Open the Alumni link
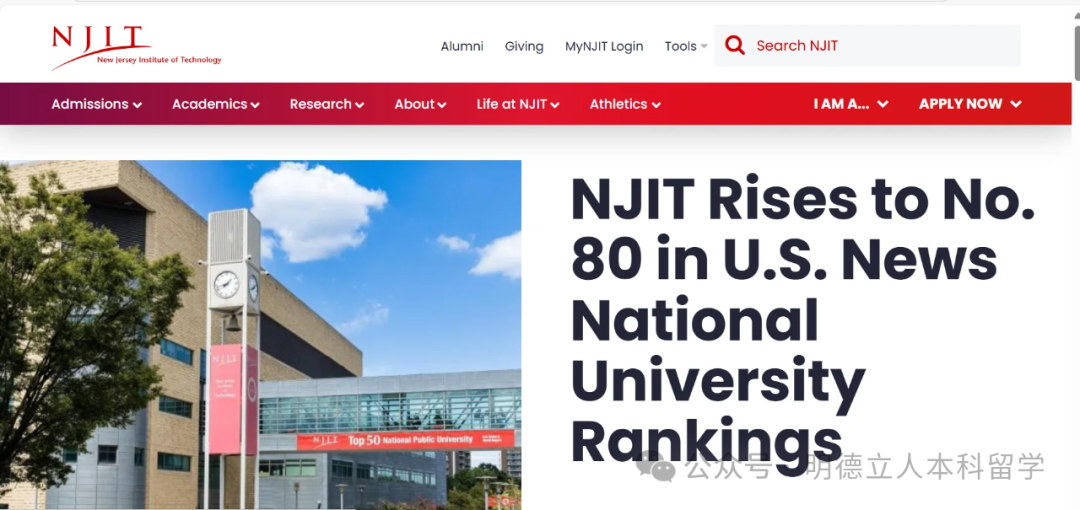 [x=461, y=46]
